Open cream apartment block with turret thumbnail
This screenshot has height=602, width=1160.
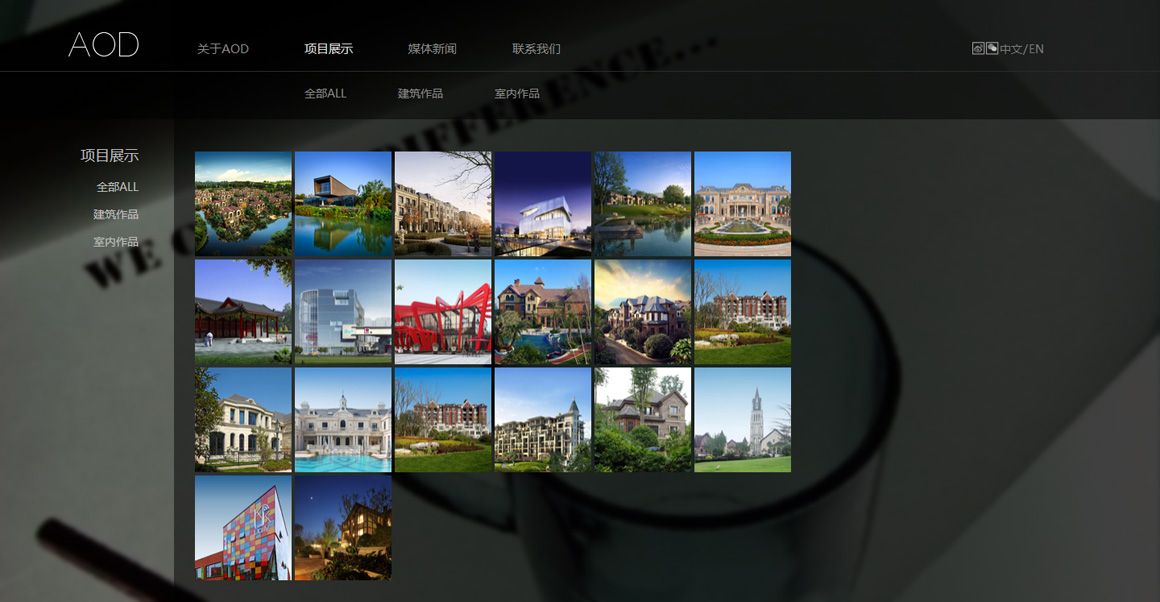point(543,420)
